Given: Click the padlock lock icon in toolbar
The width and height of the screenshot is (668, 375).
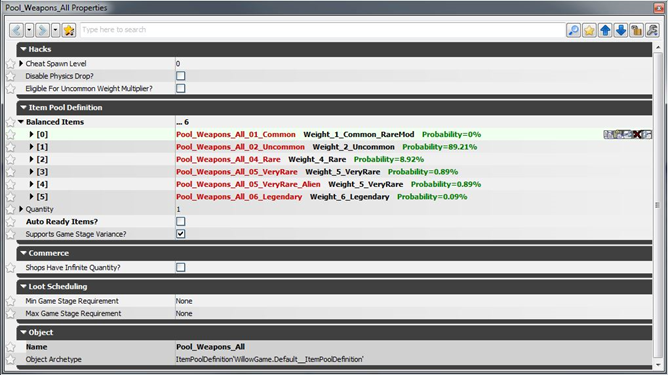Looking at the screenshot, I should coord(636,30).
